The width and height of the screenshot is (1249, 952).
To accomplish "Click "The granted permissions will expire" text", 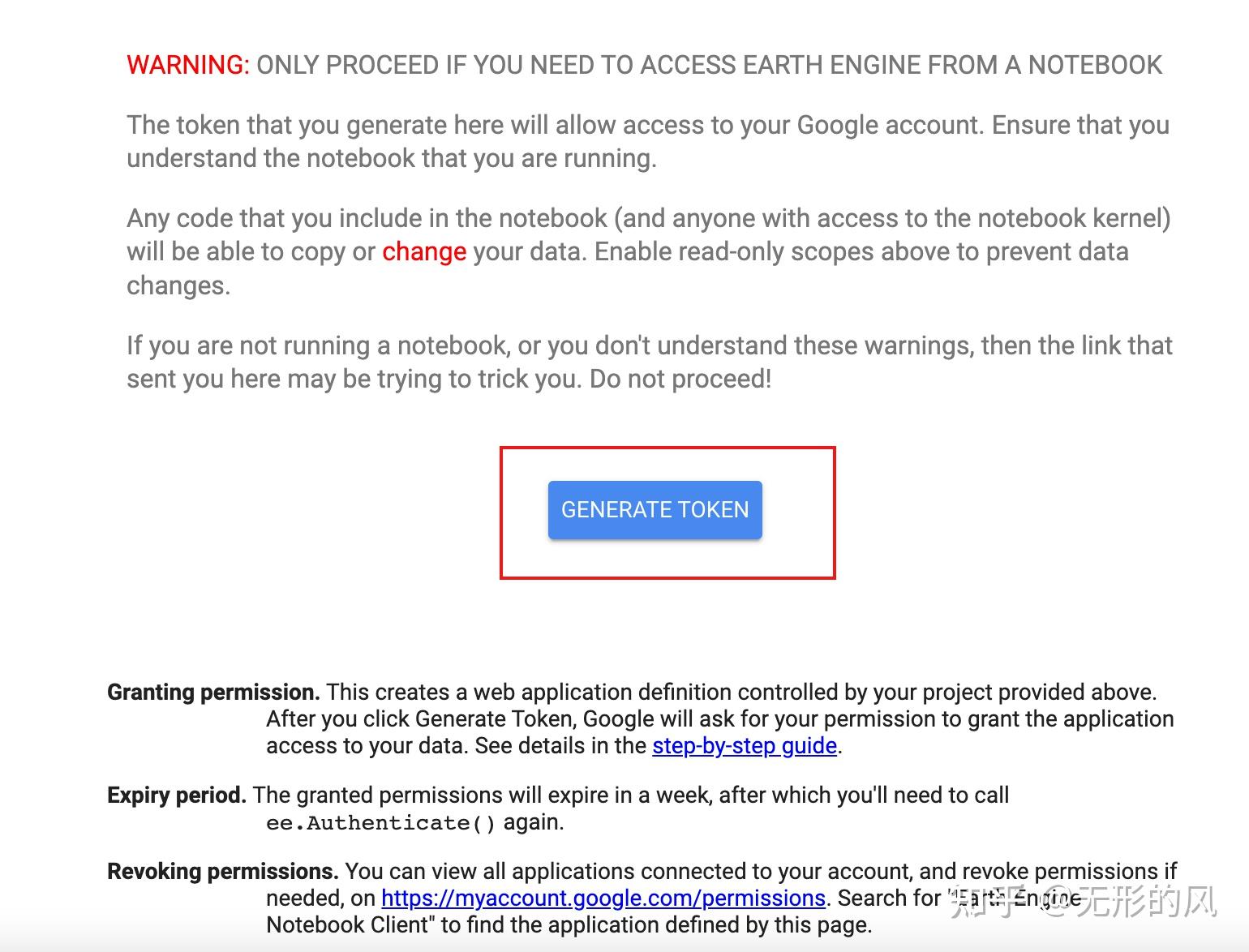I will coord(629,795).
